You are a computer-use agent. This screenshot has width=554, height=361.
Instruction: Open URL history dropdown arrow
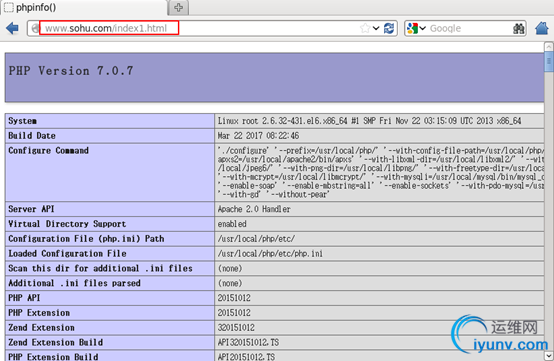coord(376,28)
